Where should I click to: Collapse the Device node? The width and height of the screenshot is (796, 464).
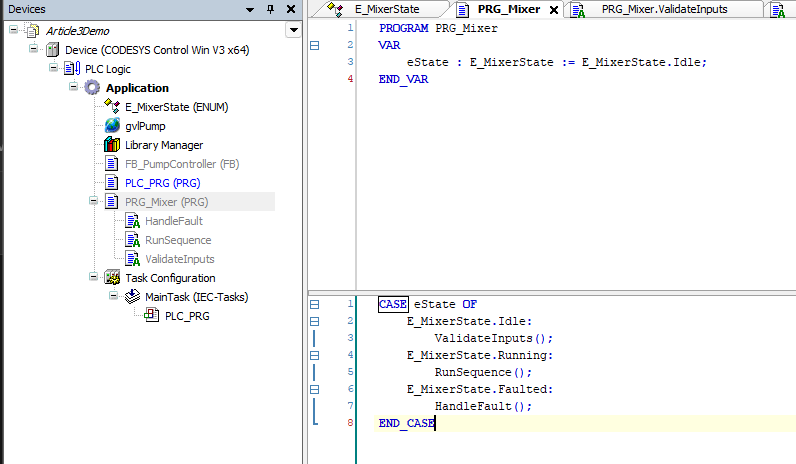pyautogui.click(x=34, y=49)
